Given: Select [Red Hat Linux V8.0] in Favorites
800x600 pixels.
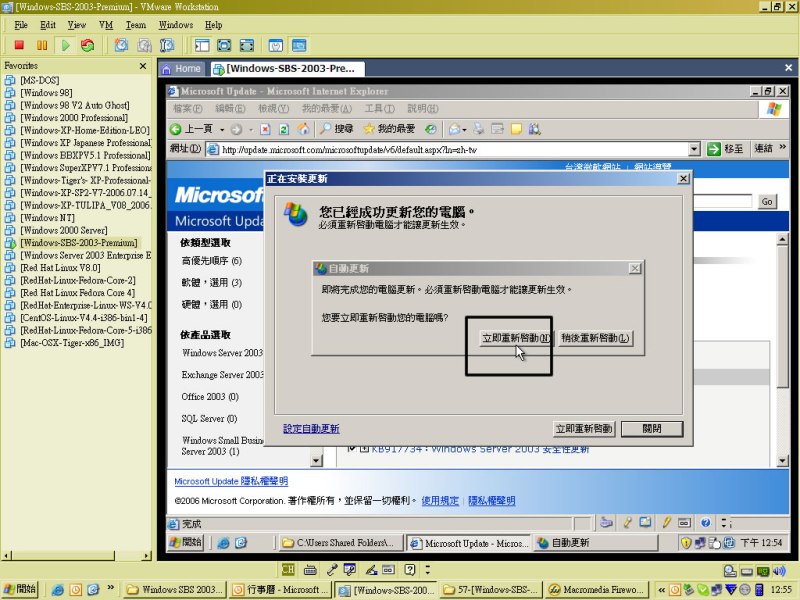Looking at the screenshot, I should point(60,268).
